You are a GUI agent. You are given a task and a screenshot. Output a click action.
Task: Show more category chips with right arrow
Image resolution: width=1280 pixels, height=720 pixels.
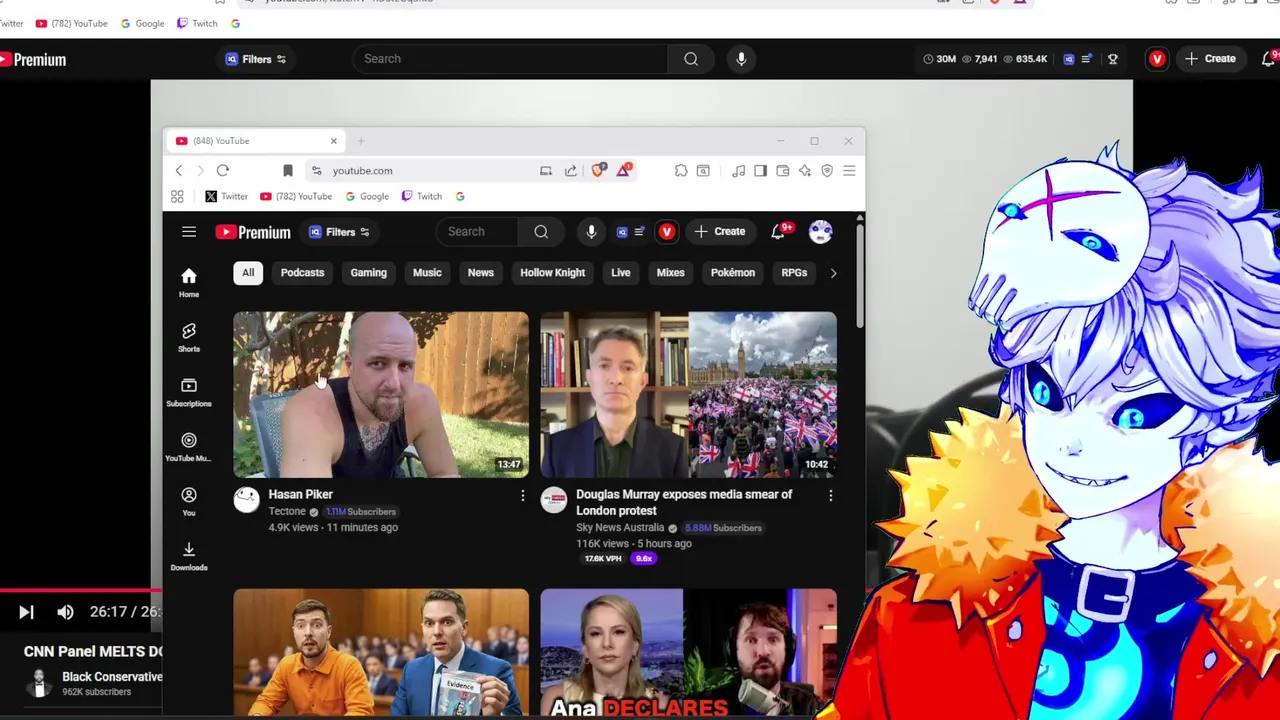[833, 273]
